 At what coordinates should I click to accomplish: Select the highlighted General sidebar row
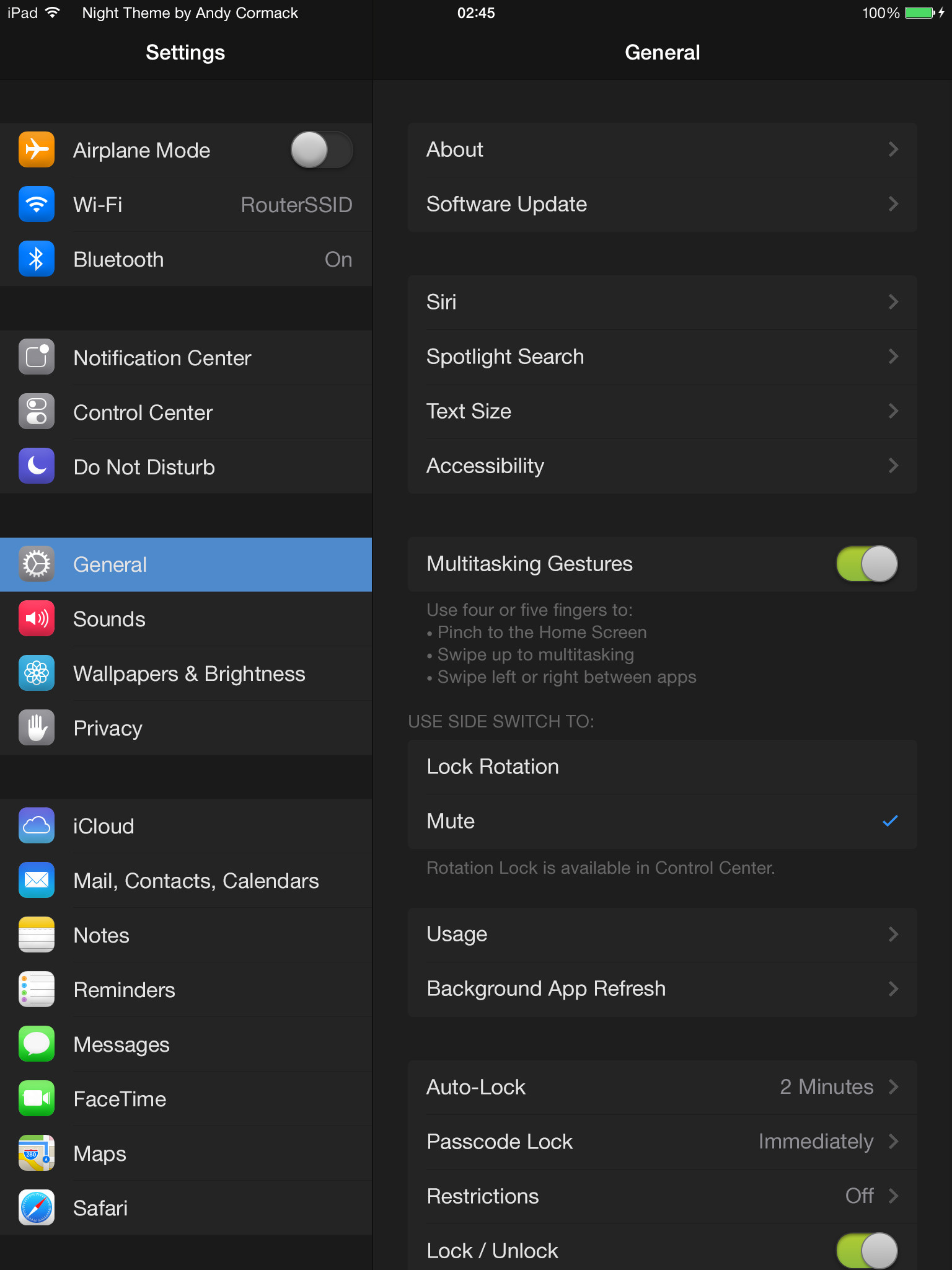click(186, 564)
